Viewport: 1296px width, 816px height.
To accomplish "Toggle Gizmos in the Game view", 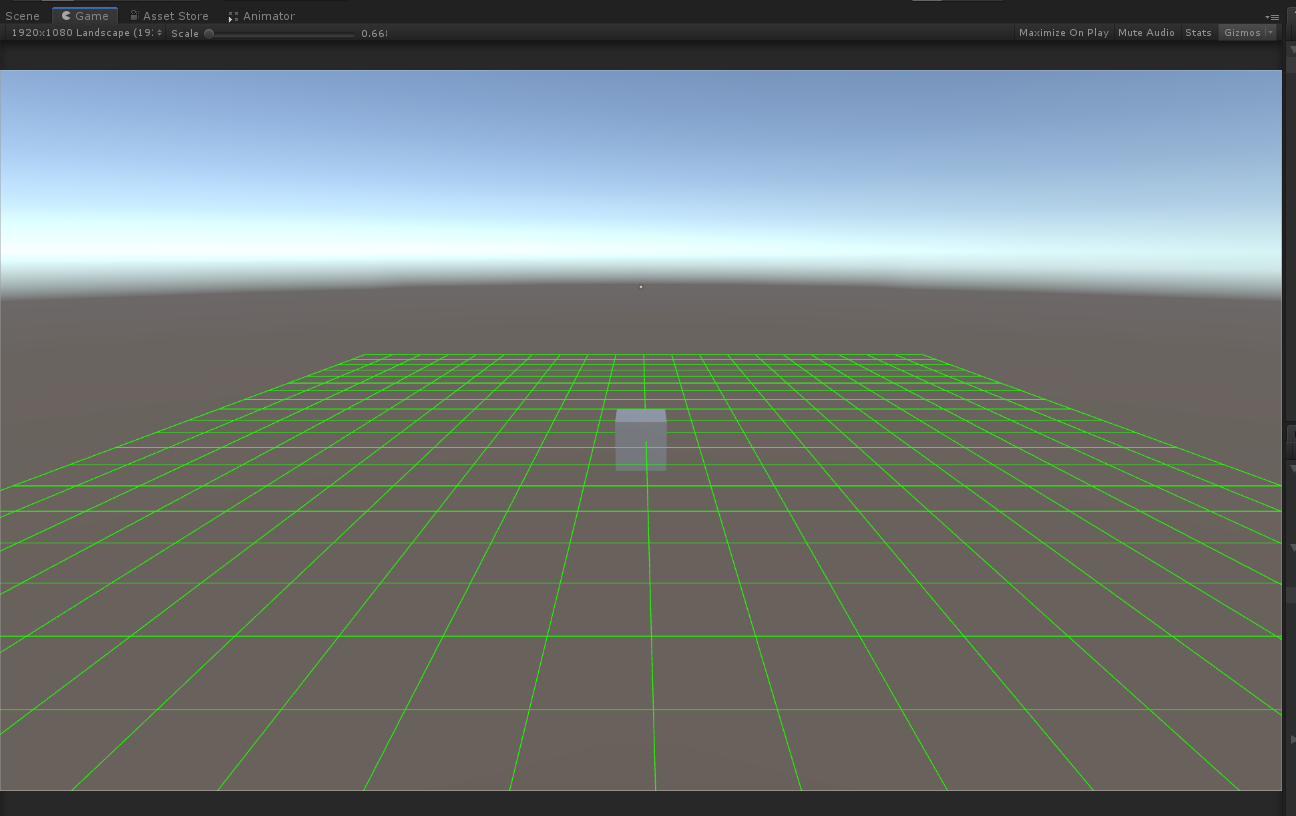I will tap(1242, 33).
